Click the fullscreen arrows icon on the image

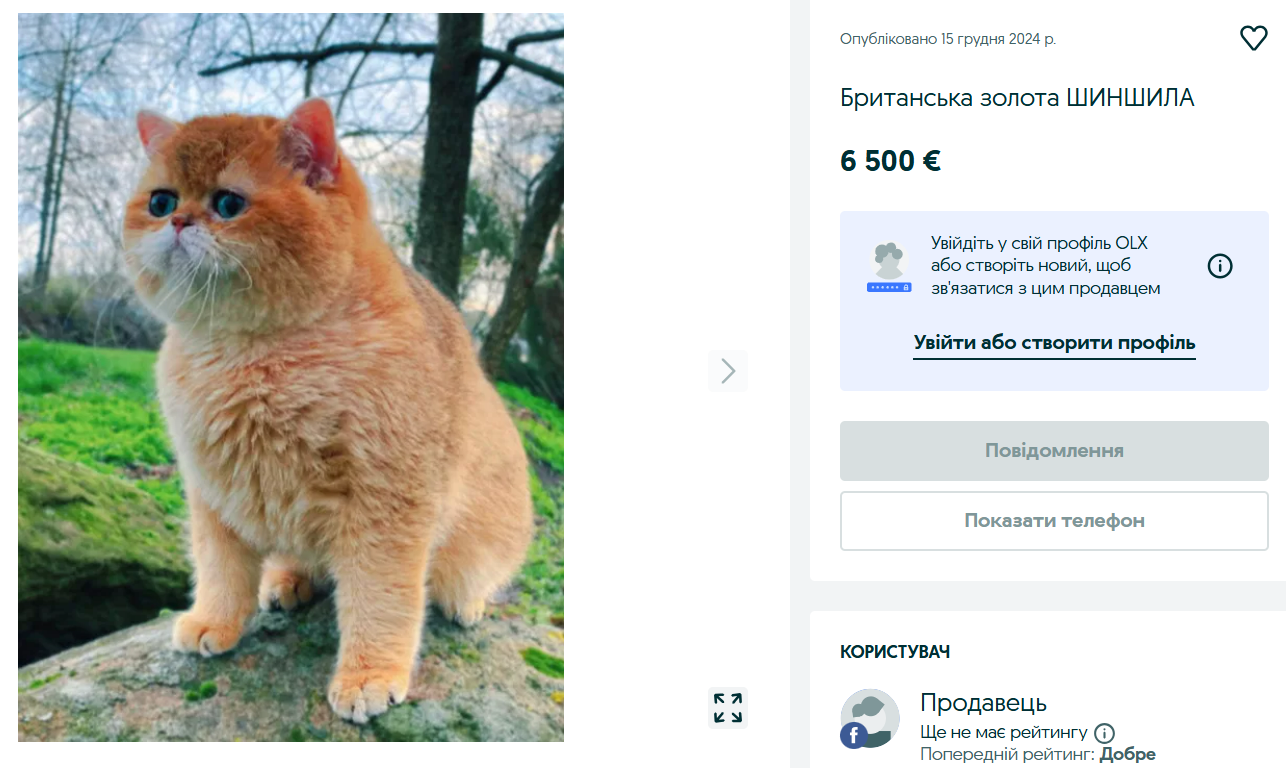(729, 707)
